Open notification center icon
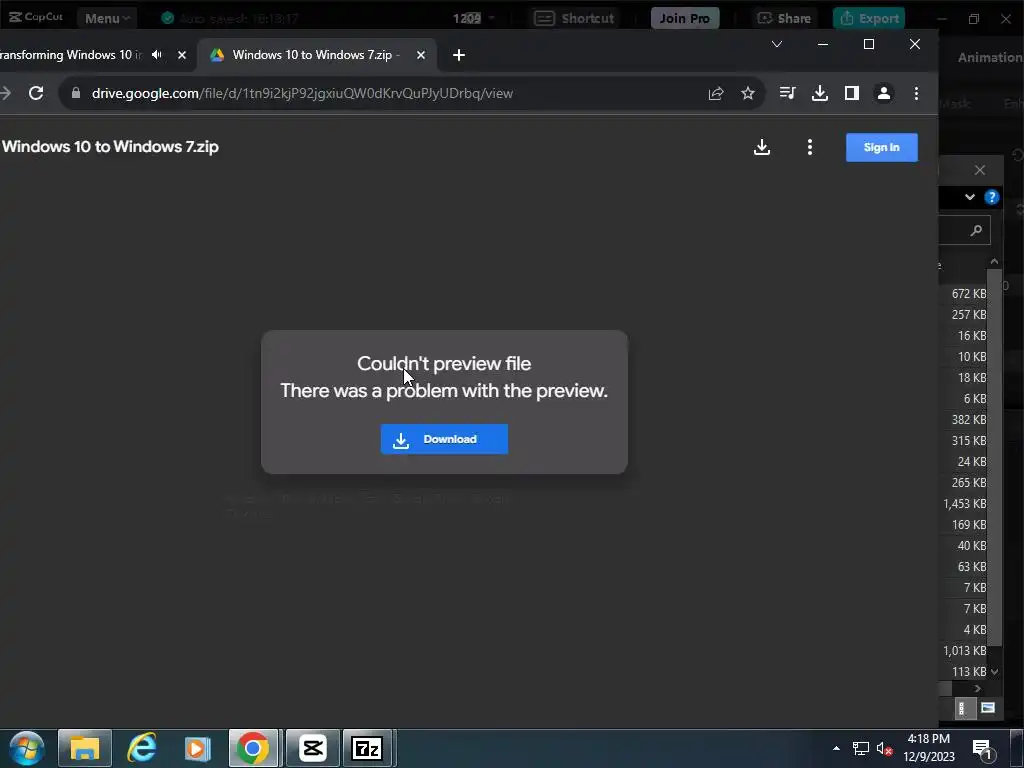This screenshot has width=1024, height=768. click(982, 749)
